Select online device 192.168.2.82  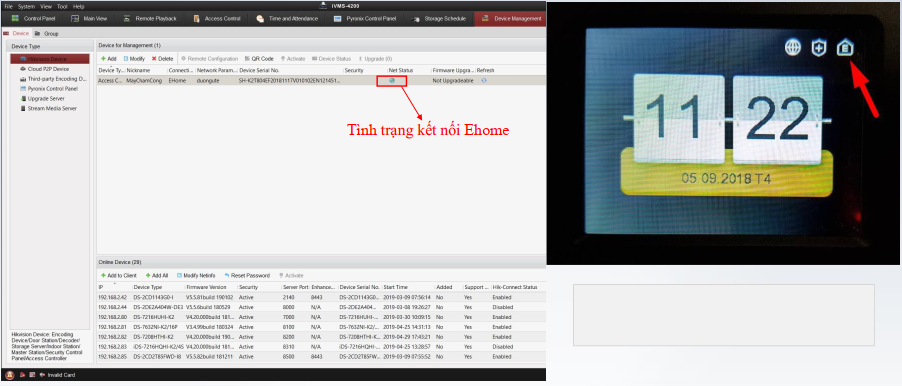tap(321, 337)
